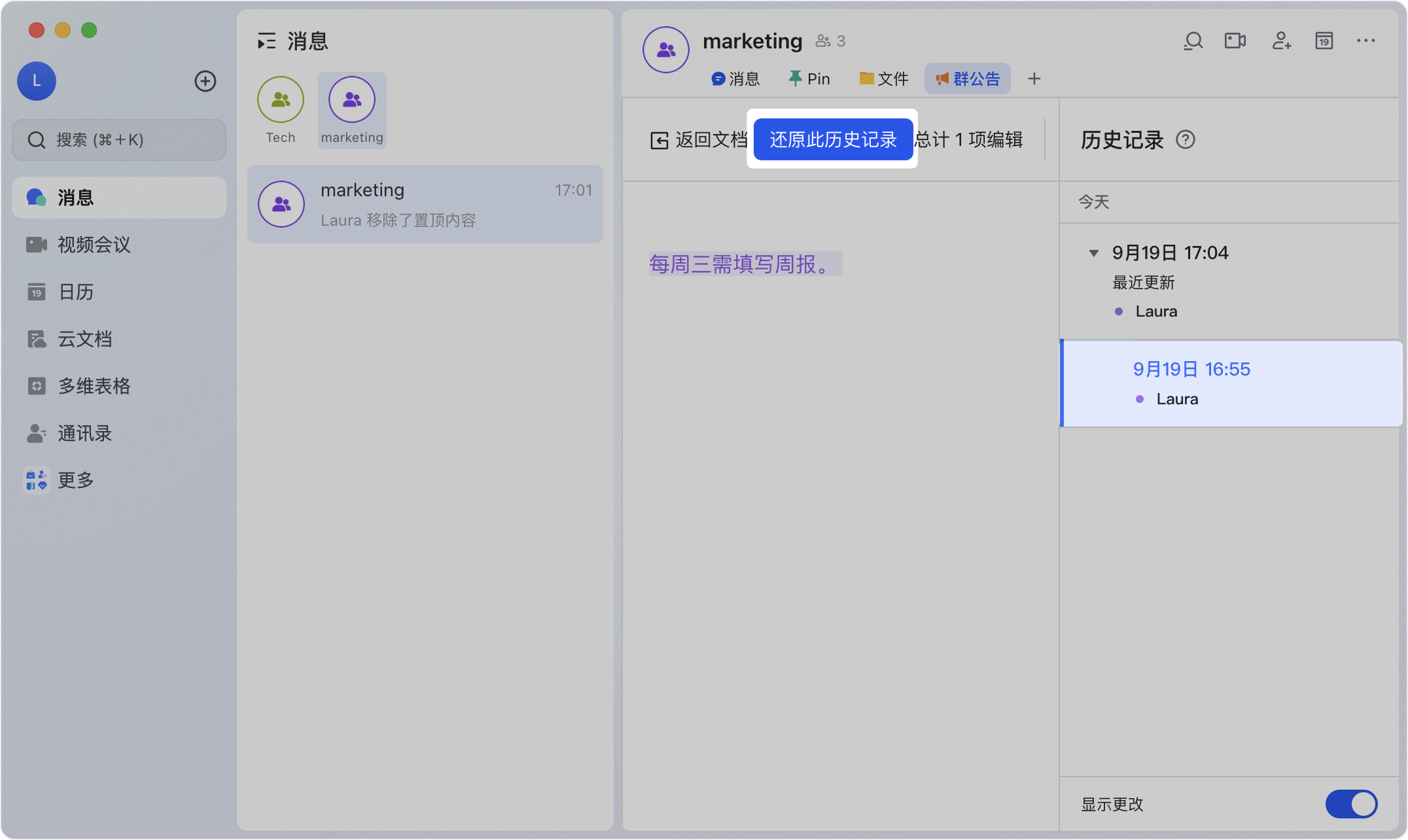The width and height of the screenshot is (1408, 840).
Task: Click history help question mark icon
Action: click(x=1185, y=140)
